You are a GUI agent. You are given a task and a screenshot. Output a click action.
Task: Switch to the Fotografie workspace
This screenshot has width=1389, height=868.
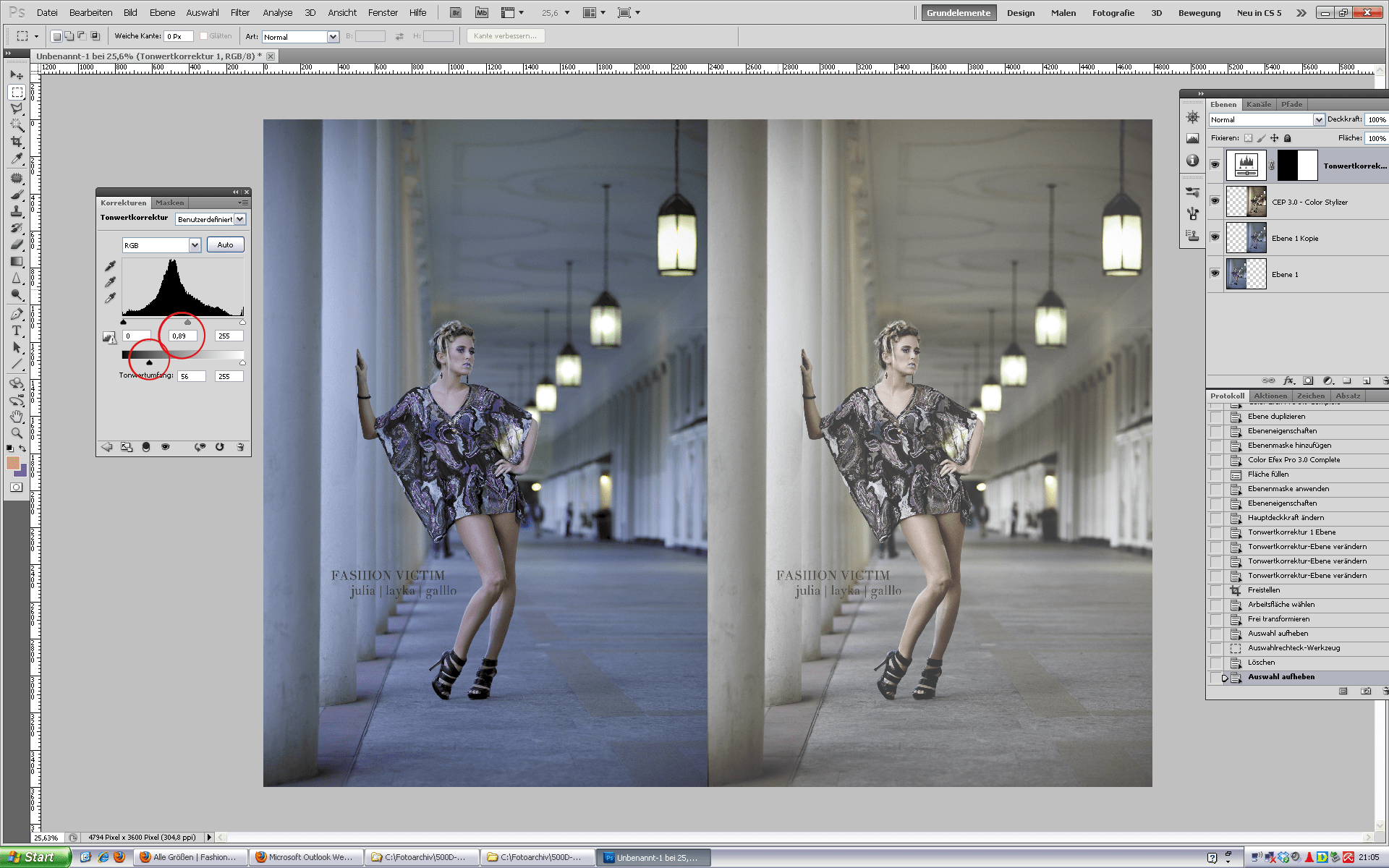(x=1113, y=12)
